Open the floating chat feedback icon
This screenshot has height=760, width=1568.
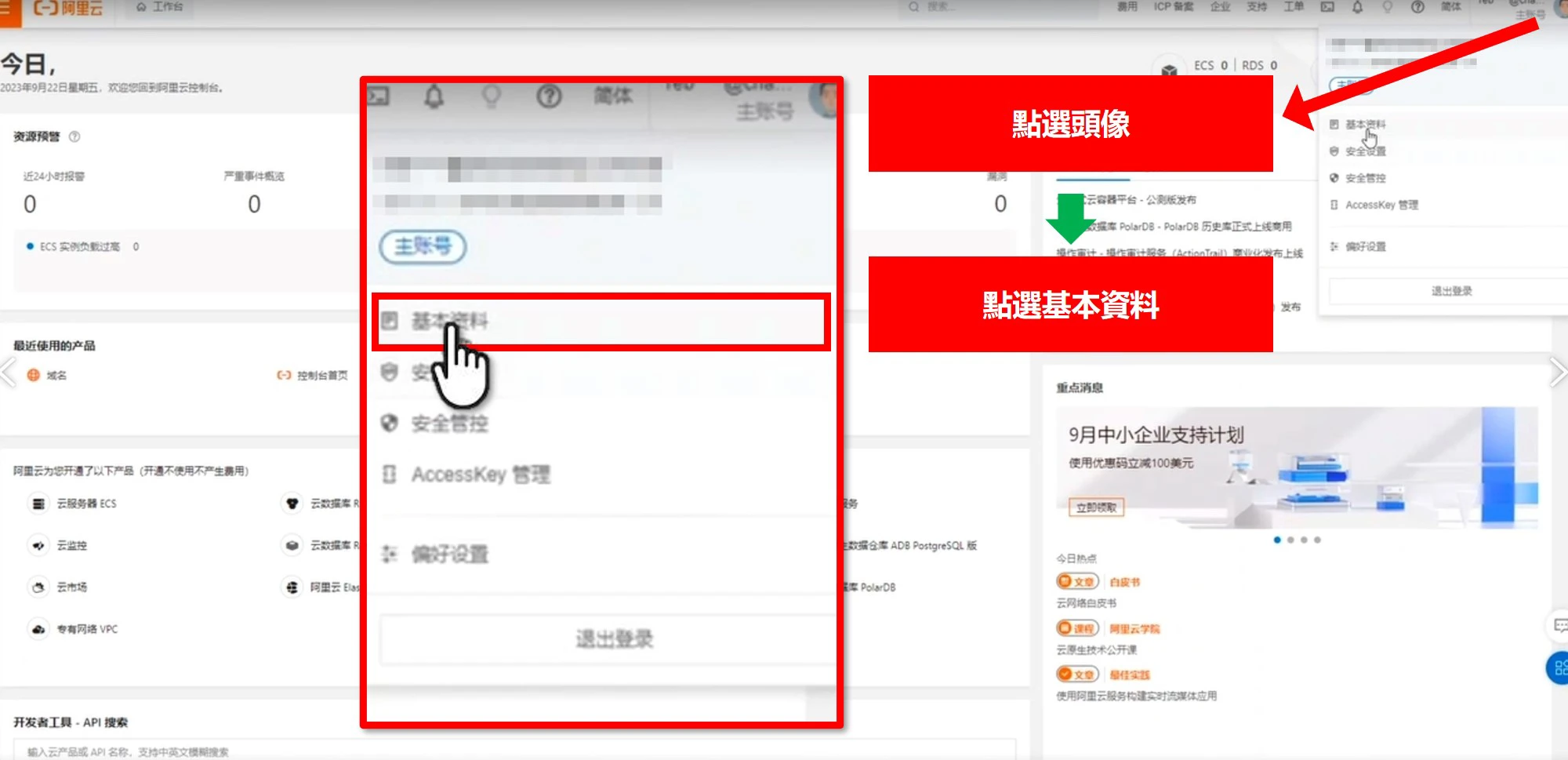[1559, 625]
